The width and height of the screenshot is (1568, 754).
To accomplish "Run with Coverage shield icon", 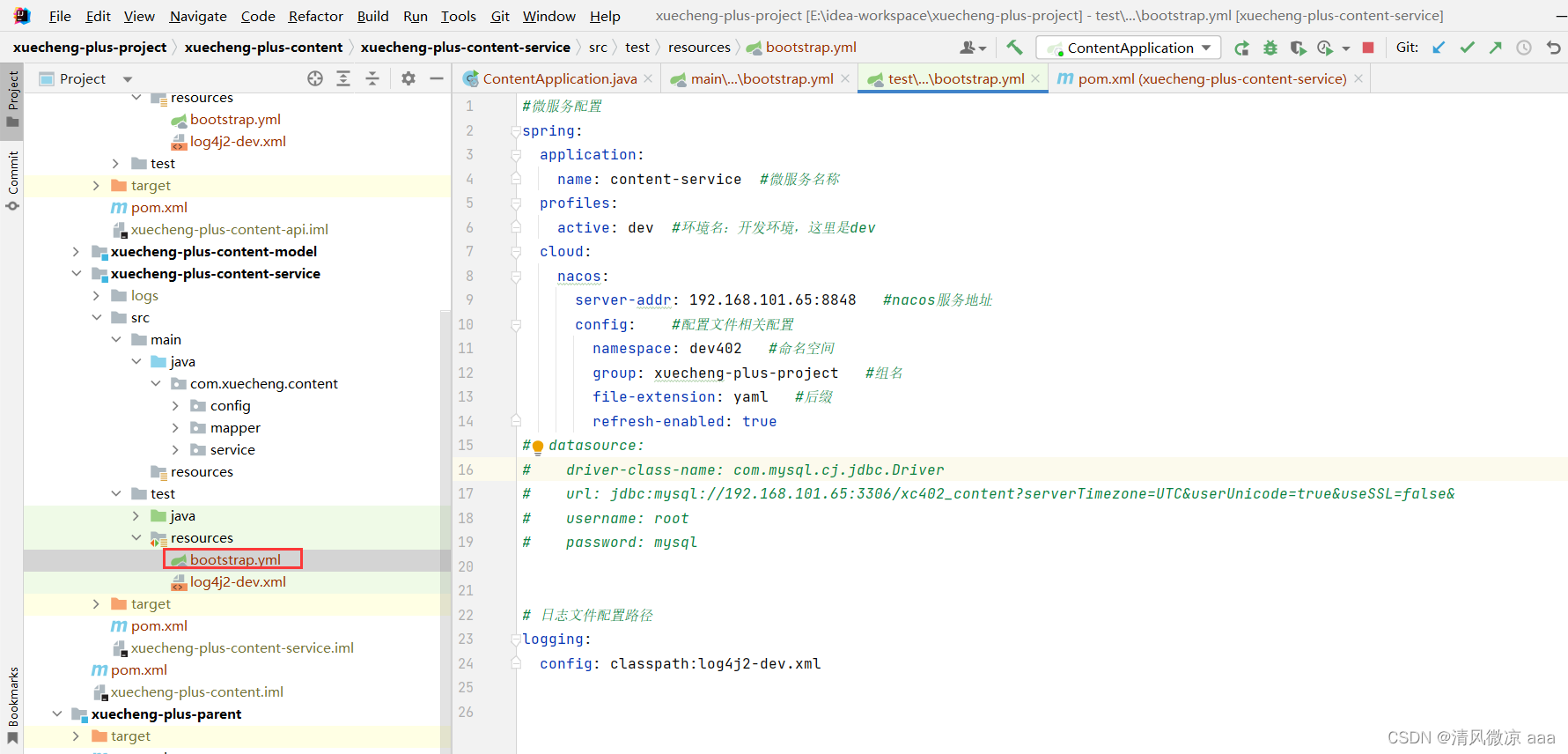I will pyautogui.click(x=1298, y=48).
